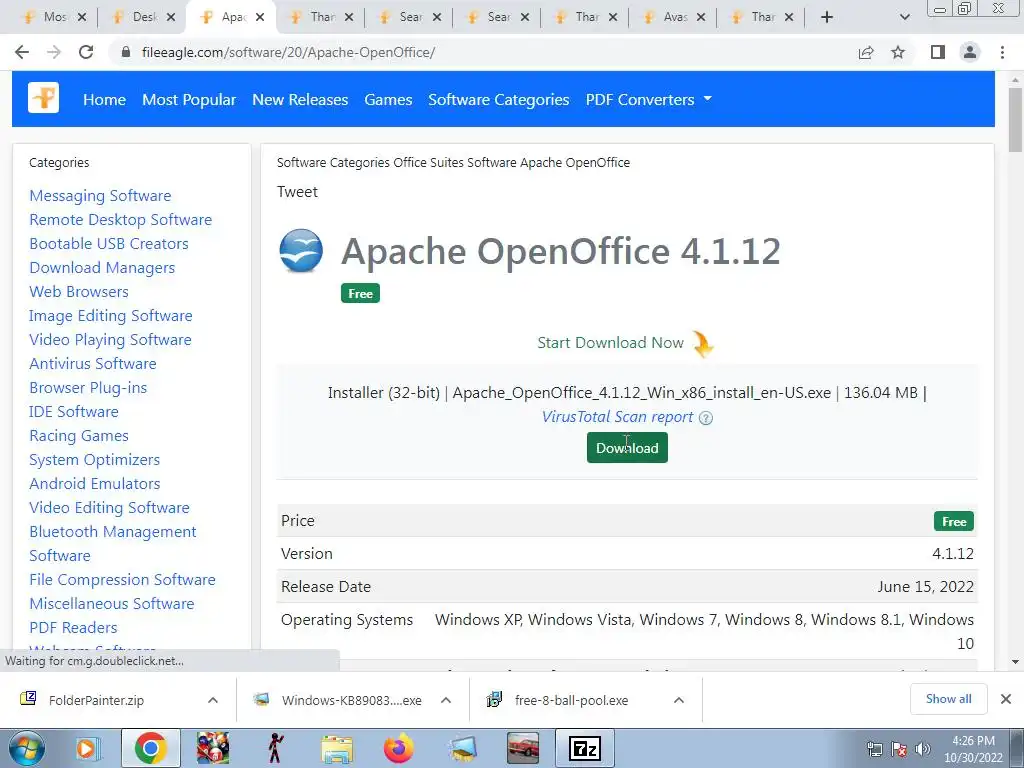Click the FileEagle logo in navbar
This screenshot has height=768, width=1024.
[x=43, y=98]
